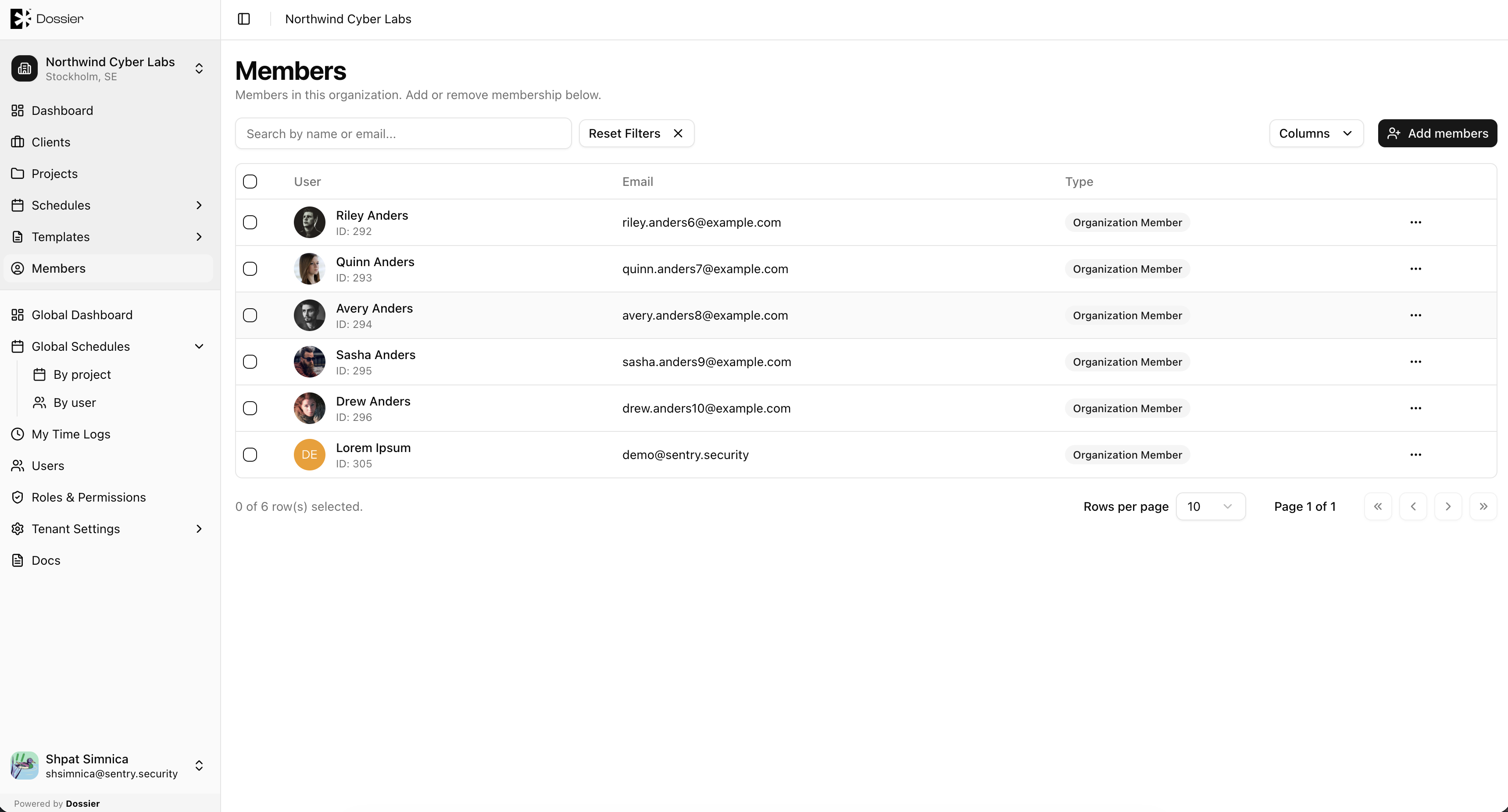Expand the Schedules submenu
The height and width of the screenshot is (812, 1508).
pos(199,205)
